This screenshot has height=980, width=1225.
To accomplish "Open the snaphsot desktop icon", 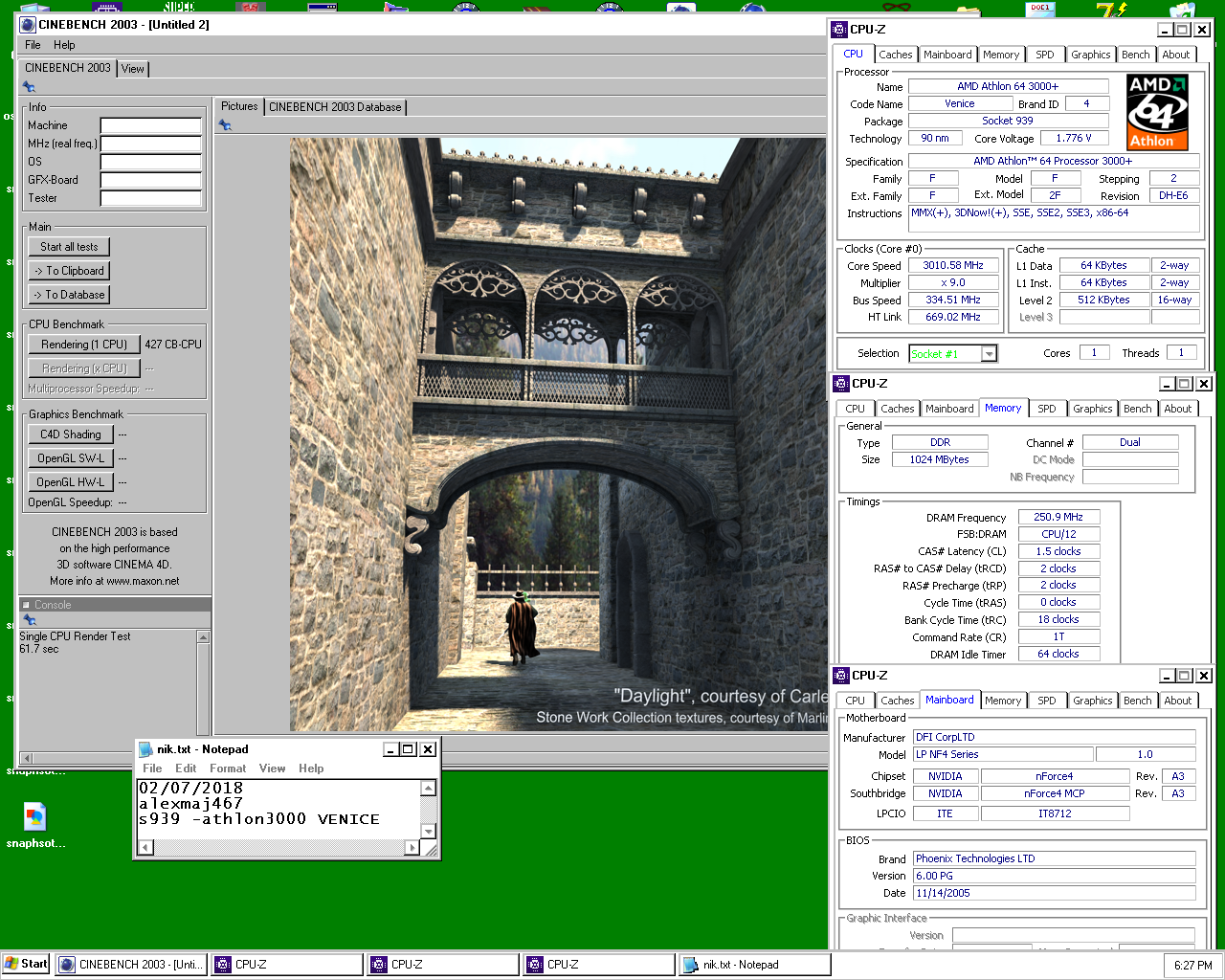I will click(x=35, y=825).
